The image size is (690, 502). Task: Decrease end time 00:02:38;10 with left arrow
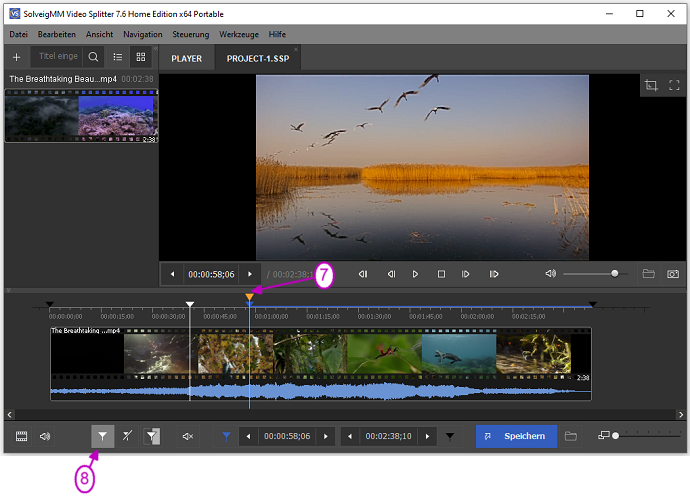click(350, 436)
